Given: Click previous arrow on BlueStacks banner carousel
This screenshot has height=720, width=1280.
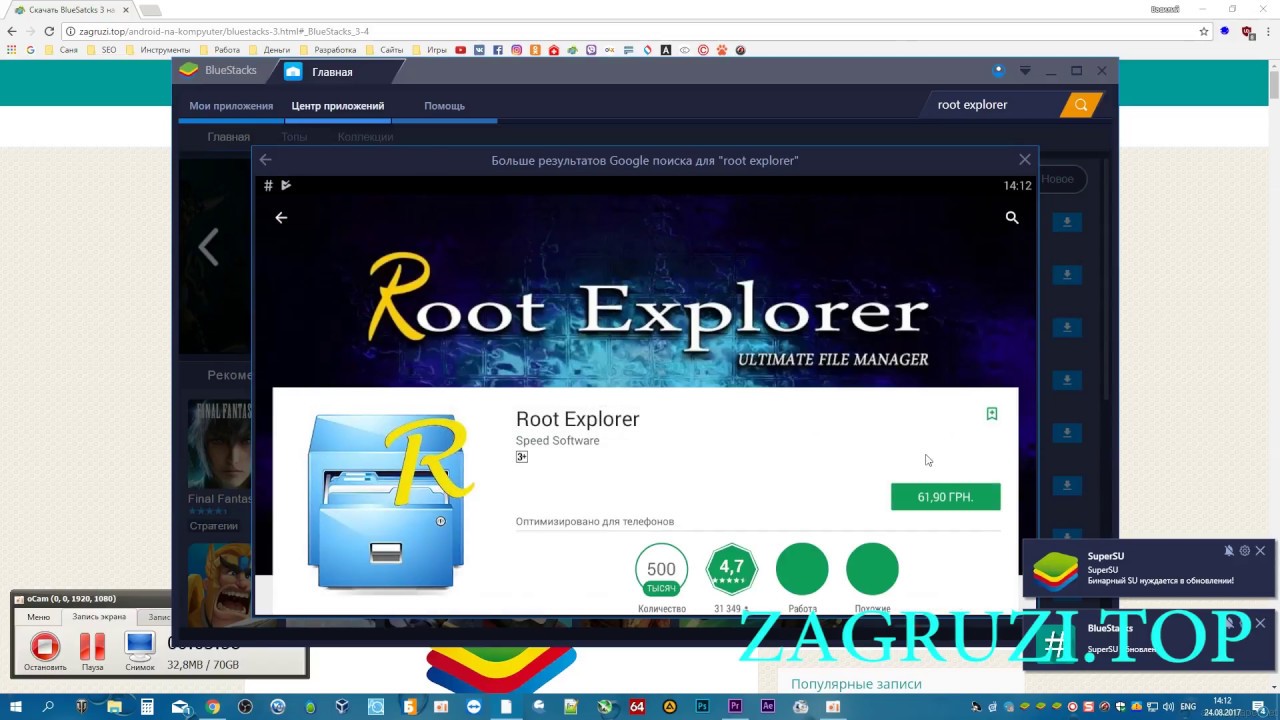Looking at the screenshot, I should 208,247.
